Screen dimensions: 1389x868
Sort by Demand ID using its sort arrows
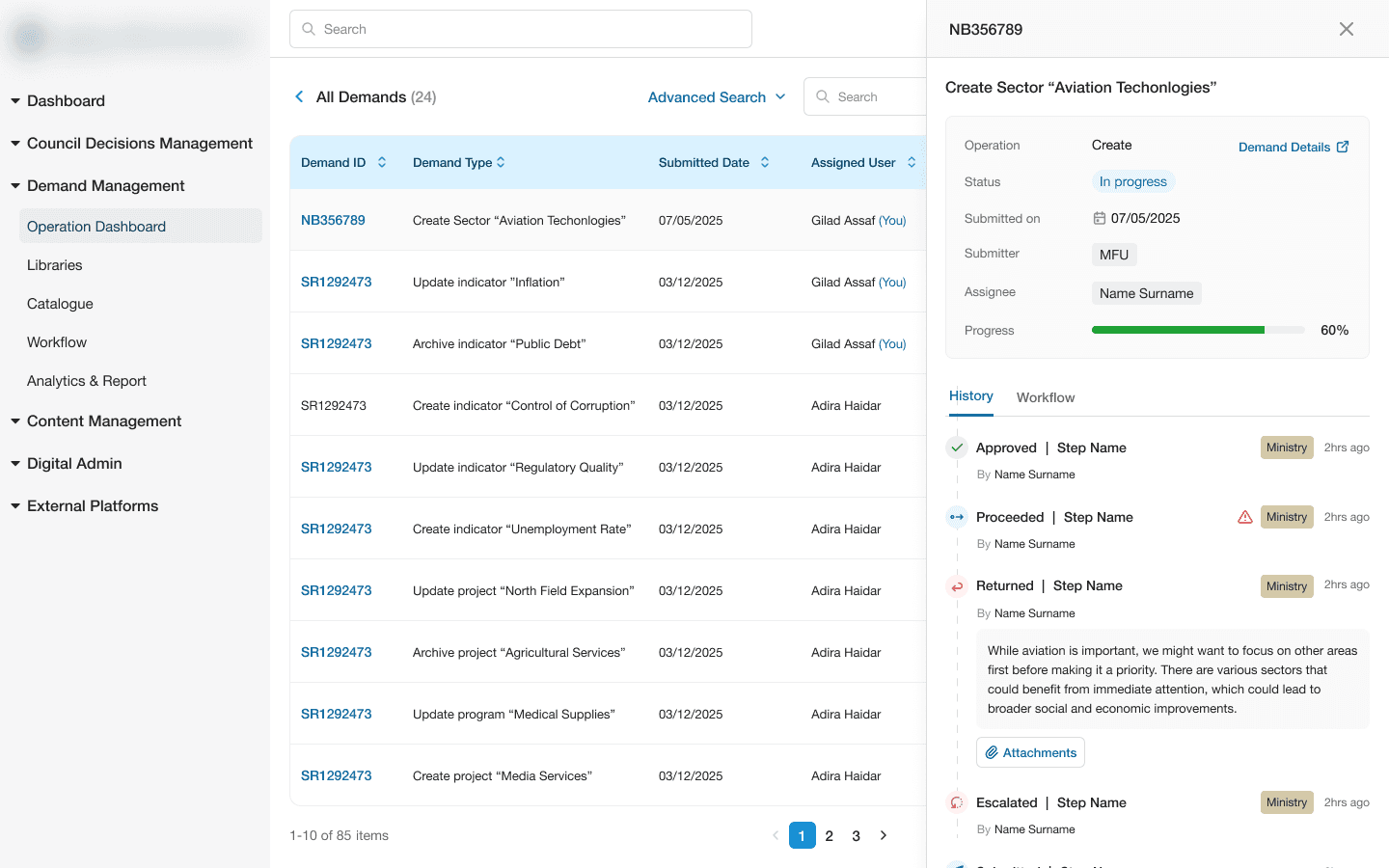pyautogui.click(x=382, y=162)
